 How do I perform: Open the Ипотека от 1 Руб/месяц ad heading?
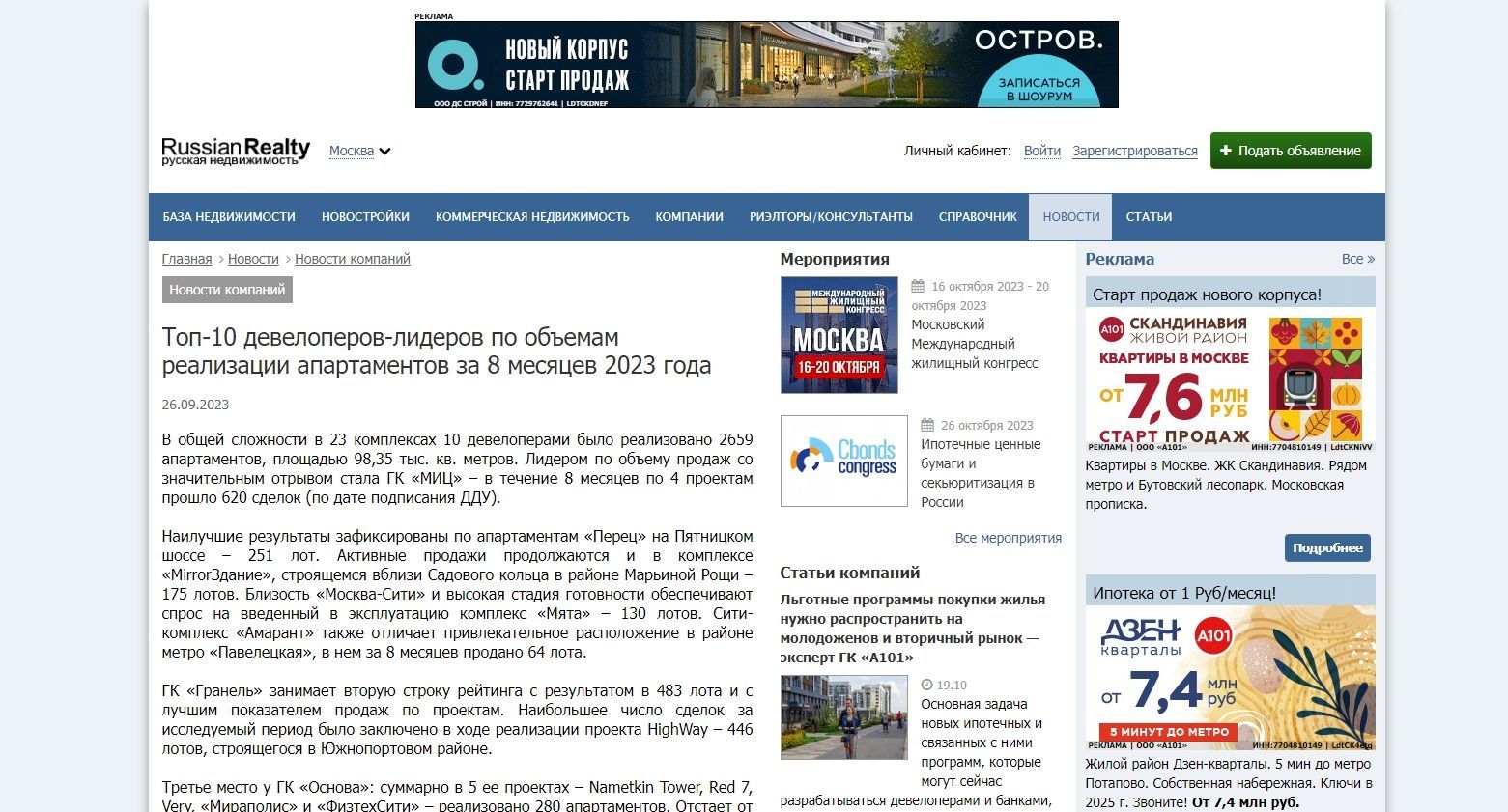[1183, 593]
